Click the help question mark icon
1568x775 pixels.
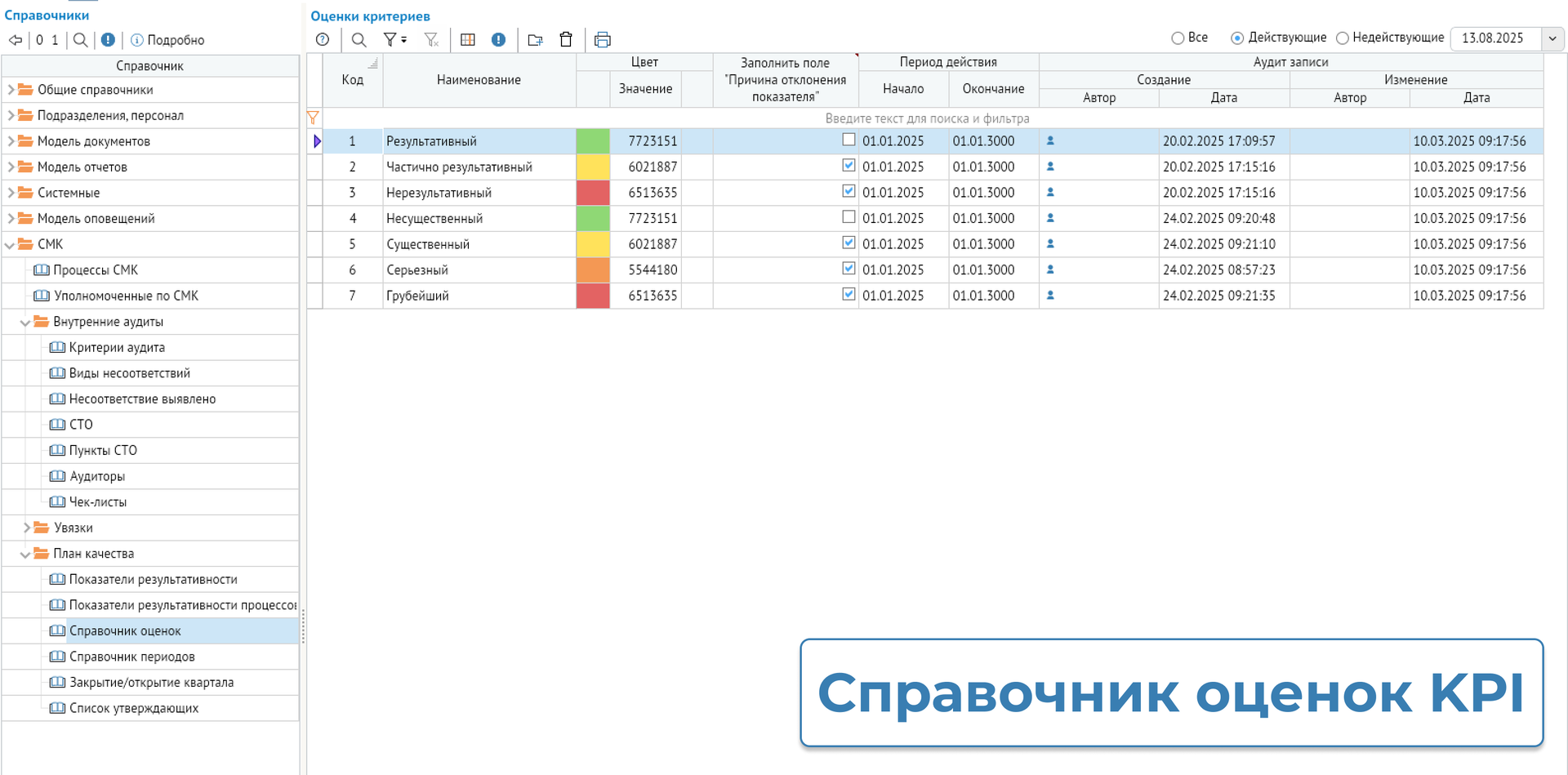(x=323, y=39)
